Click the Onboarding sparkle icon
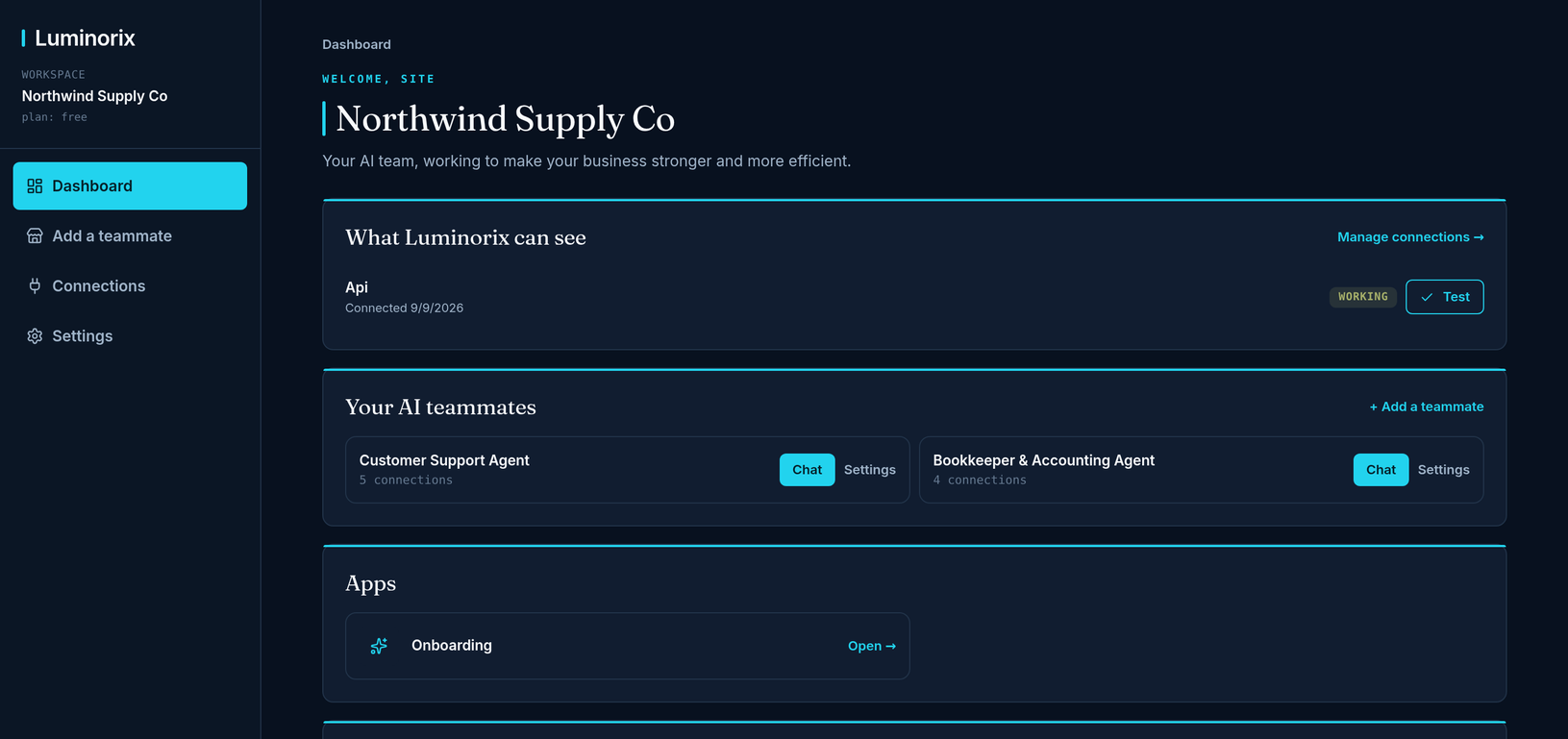1568x739 pixels. tap(379, 646)
